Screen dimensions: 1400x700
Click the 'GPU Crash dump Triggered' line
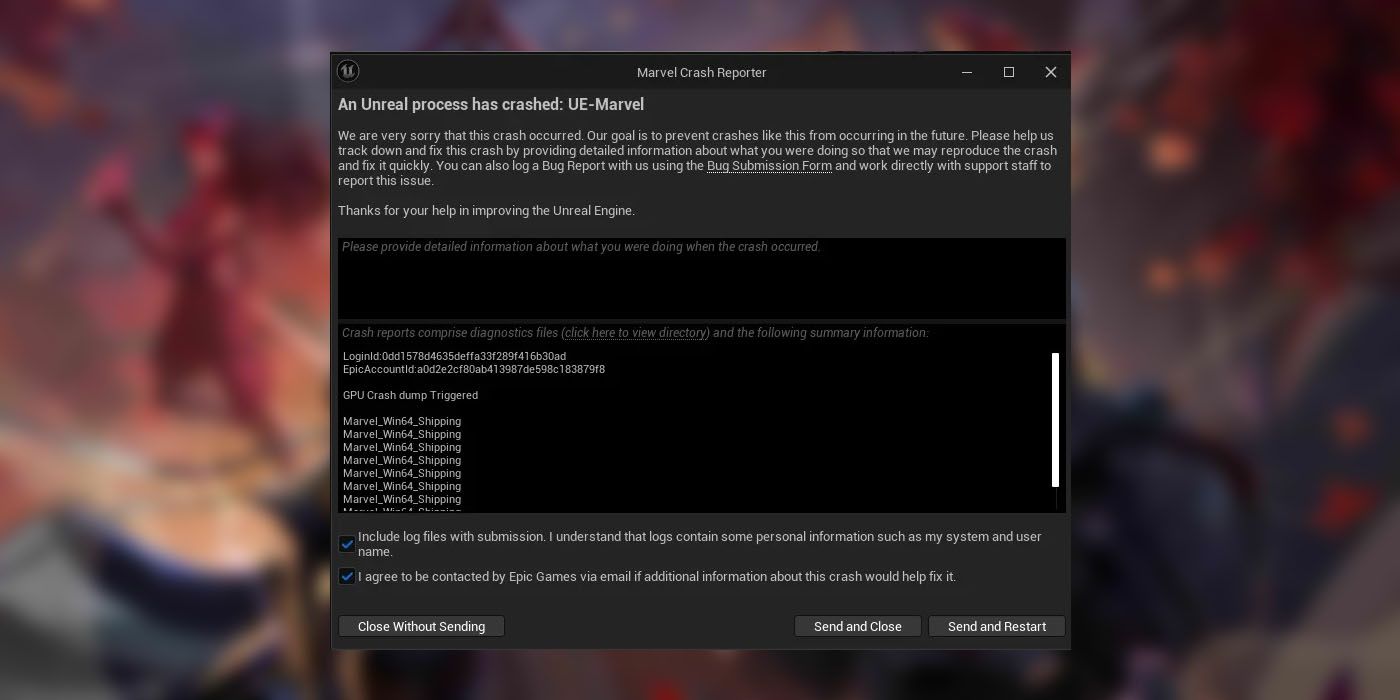point(410,396)
